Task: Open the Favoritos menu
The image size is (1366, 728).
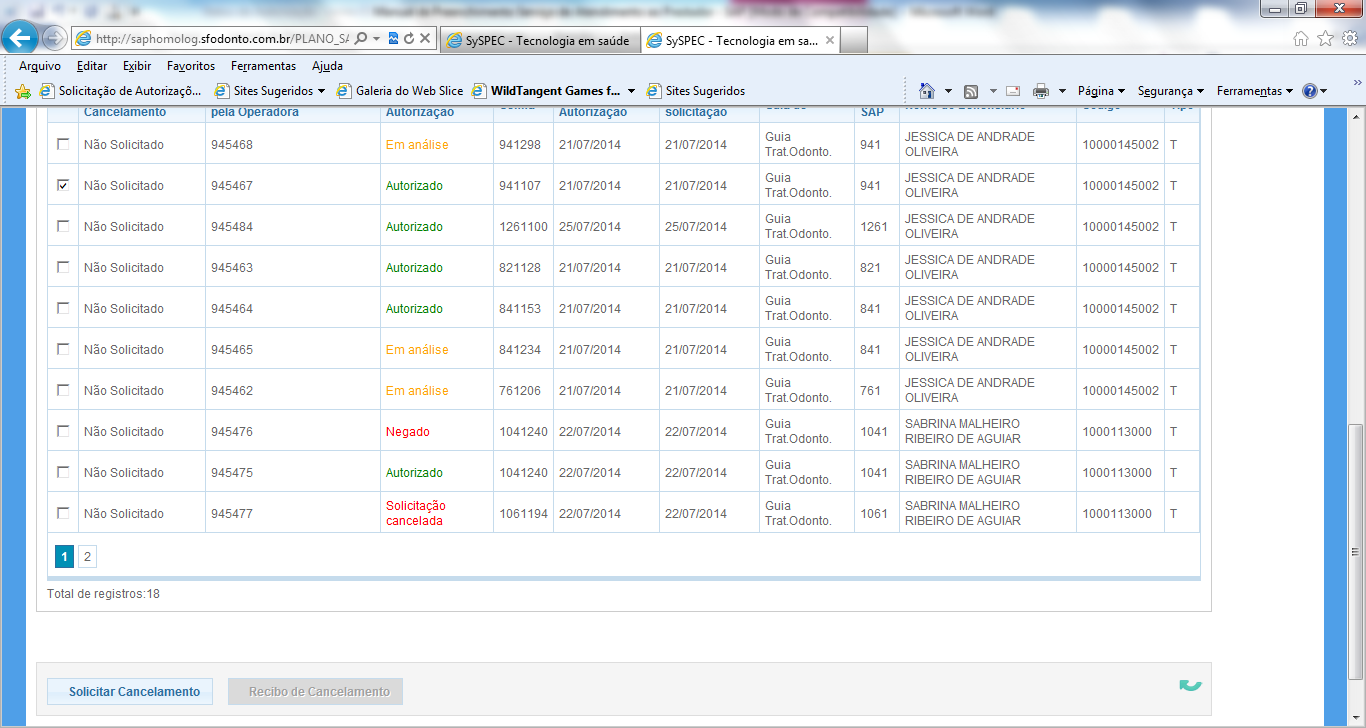Action: pyautogui.click(x=191, y=66)
